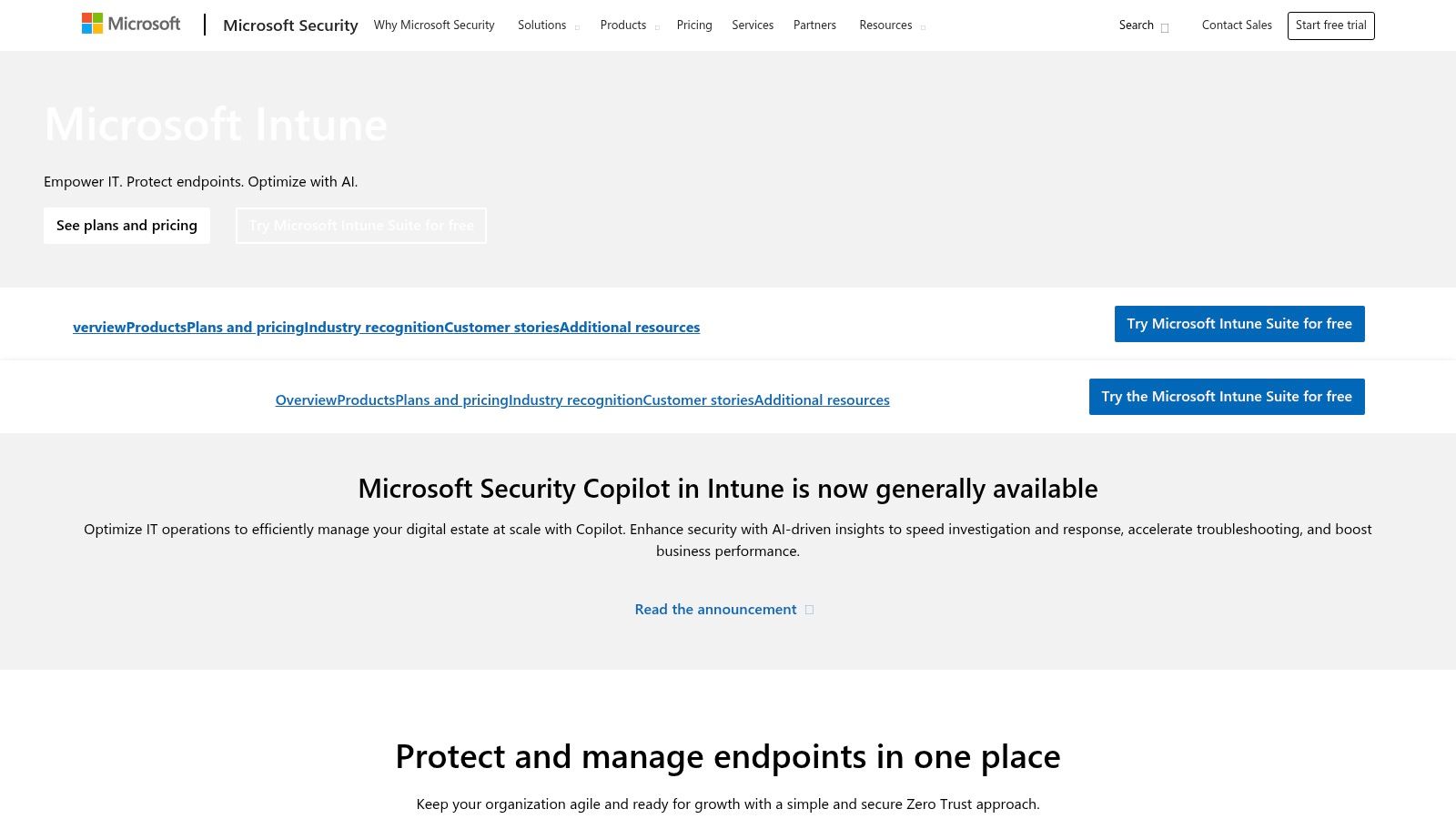The width and height of the screenshot is (1456, 819).
Task: Click Try Microsoft Intune Suite for free
Action: click(1239, 323)
